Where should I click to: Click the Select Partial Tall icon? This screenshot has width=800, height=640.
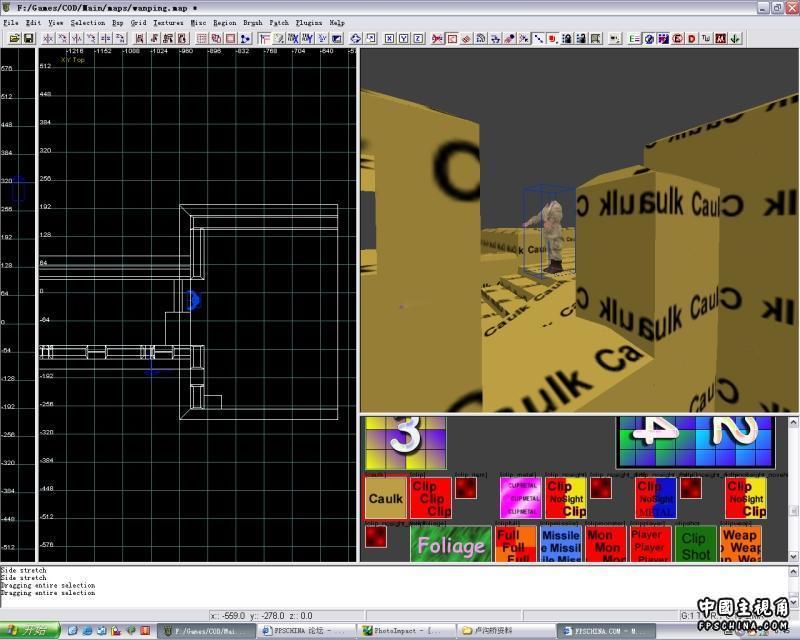(x=168, y=38)
